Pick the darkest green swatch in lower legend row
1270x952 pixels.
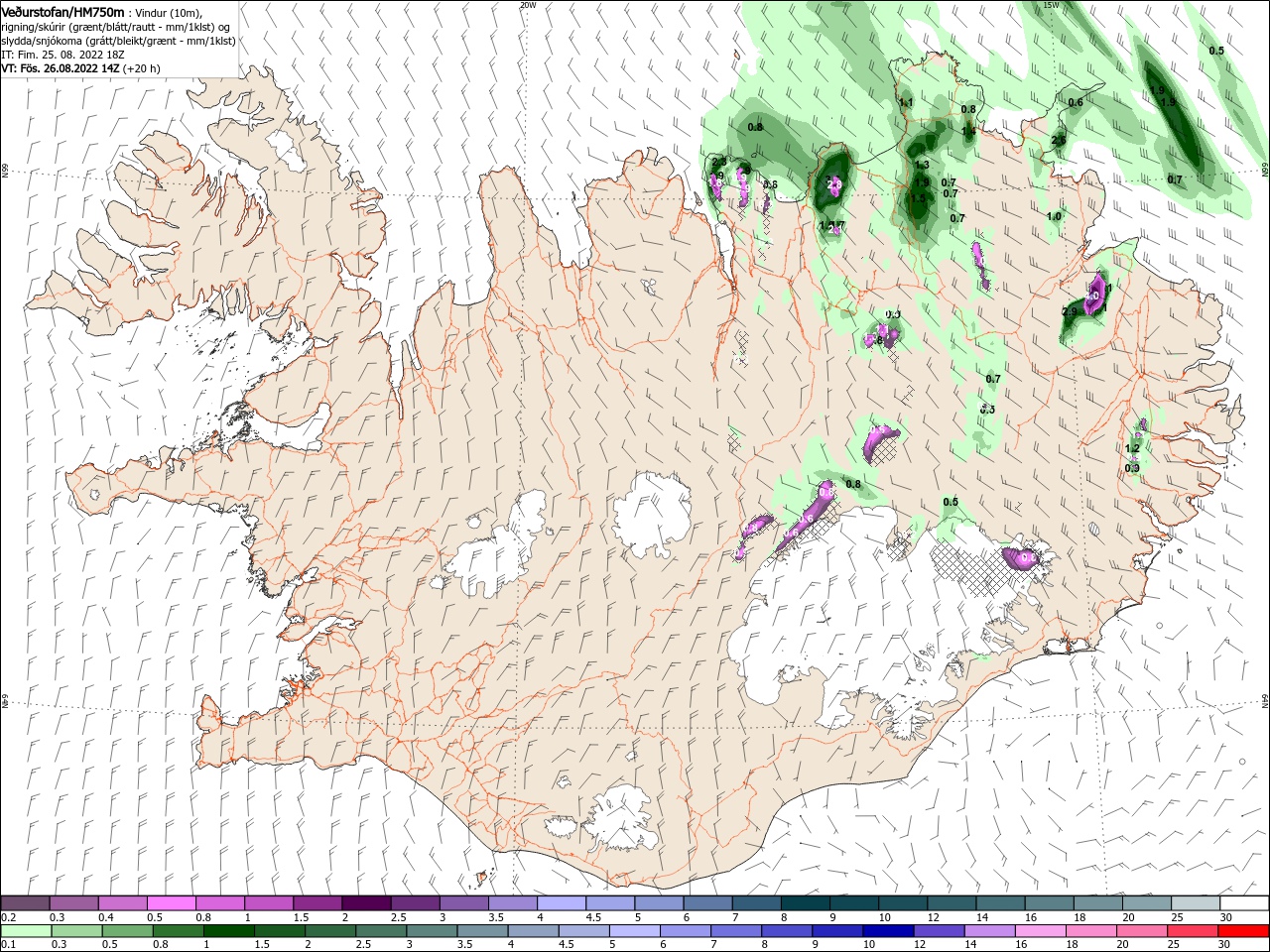point(227,931)
